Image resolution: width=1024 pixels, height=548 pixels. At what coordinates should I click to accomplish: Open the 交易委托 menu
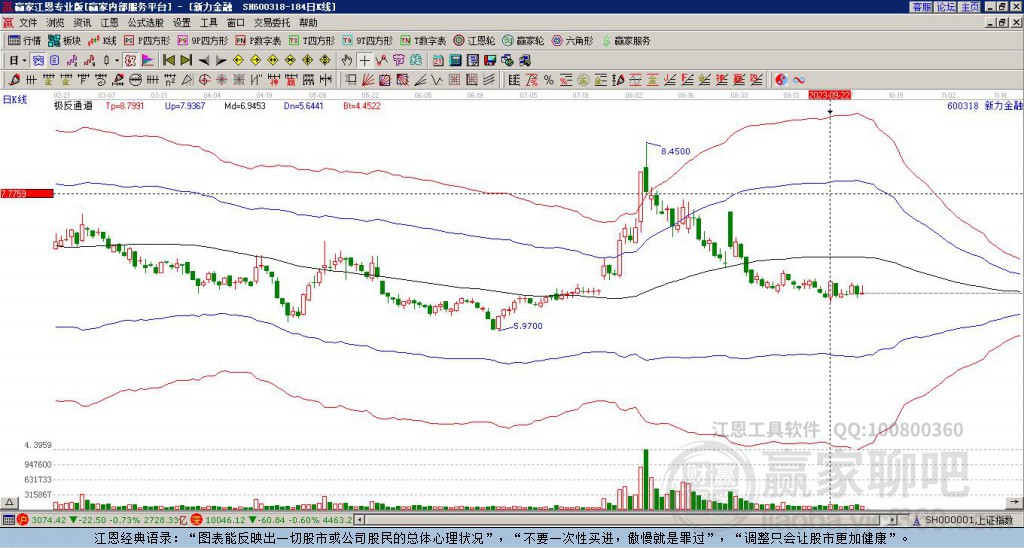[272, 23]
